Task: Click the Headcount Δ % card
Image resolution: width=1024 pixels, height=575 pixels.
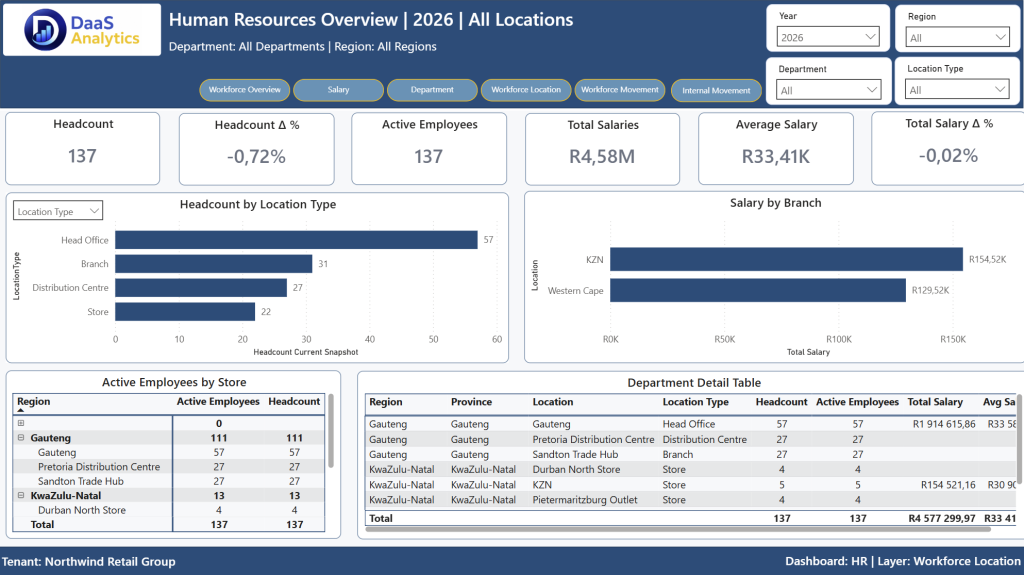Action: 257,149
